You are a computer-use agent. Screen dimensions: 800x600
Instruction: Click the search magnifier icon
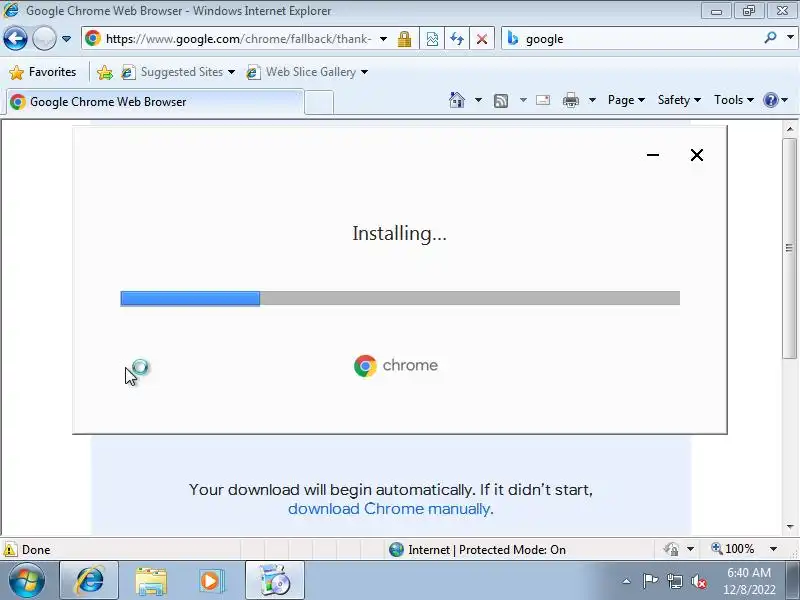click(x=770, y=38)
